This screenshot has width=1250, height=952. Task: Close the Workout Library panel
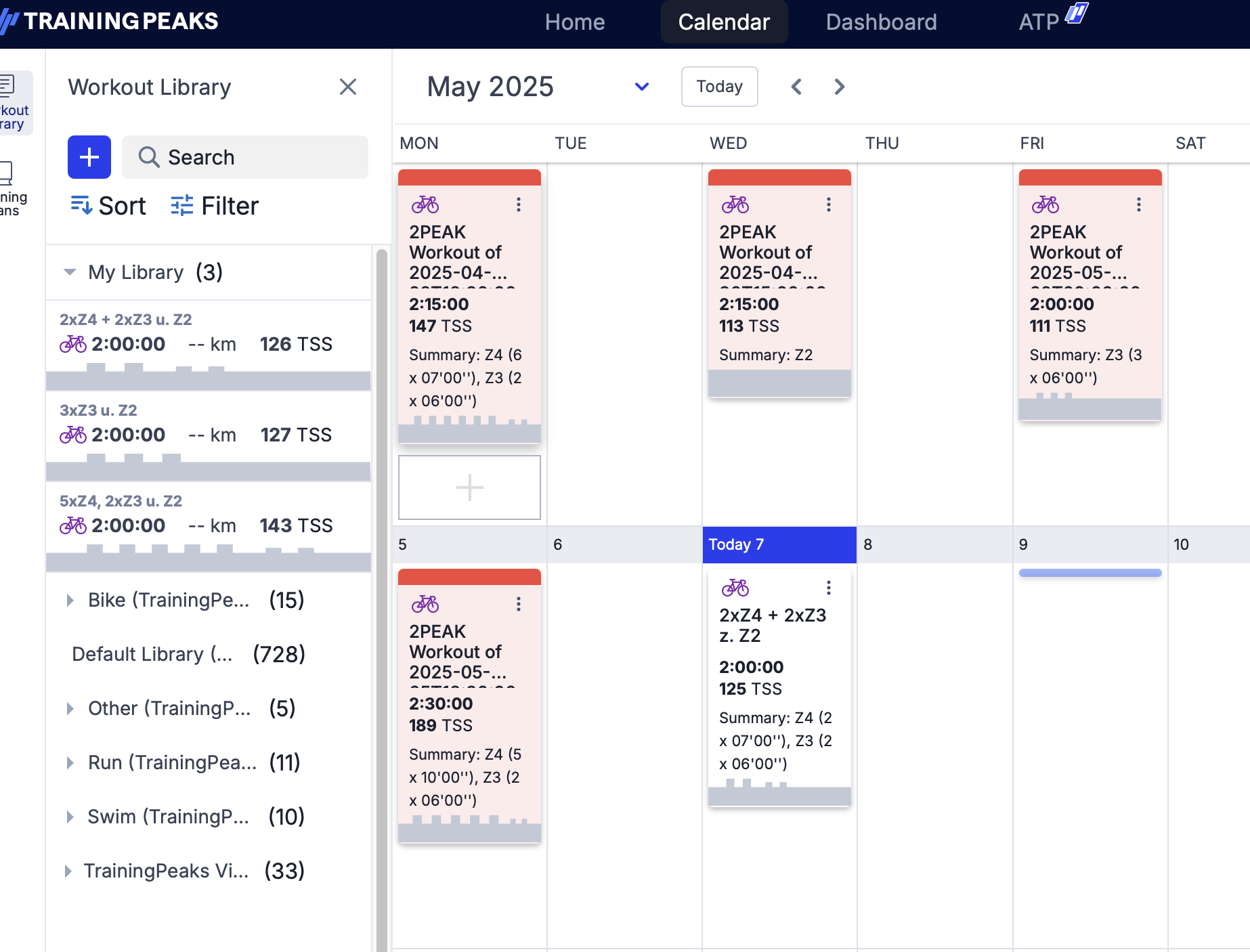(348, 87)
